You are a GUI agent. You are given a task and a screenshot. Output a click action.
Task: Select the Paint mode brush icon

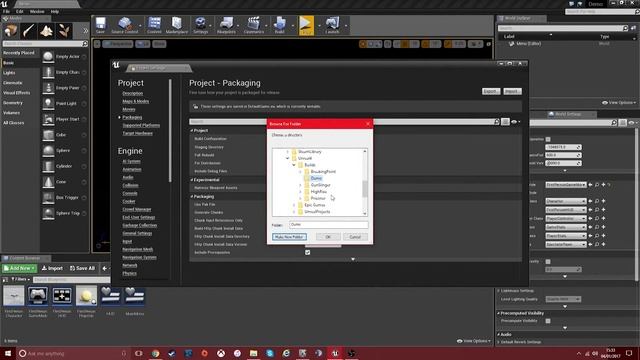point(29,31)
